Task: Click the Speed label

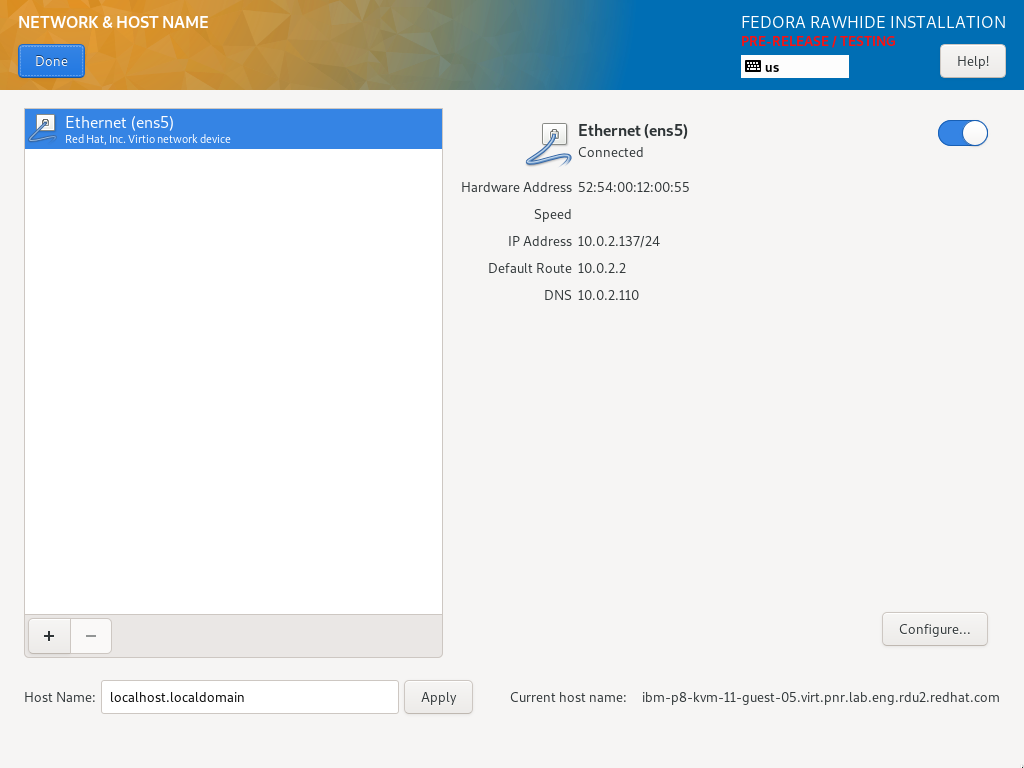Action: tap(552, 214)
